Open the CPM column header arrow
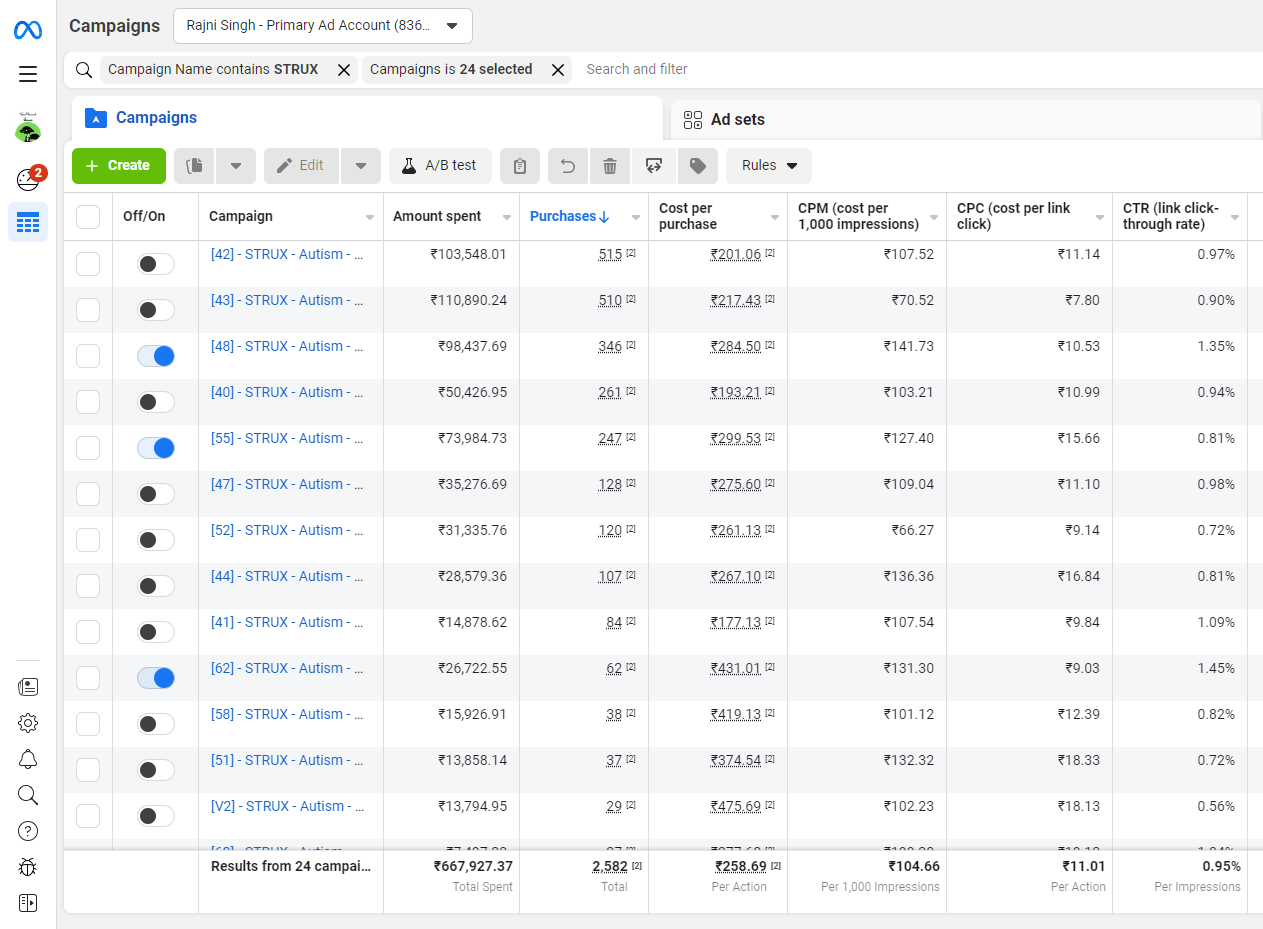The width and height of the screenshot is (1263, 929). 933,217
